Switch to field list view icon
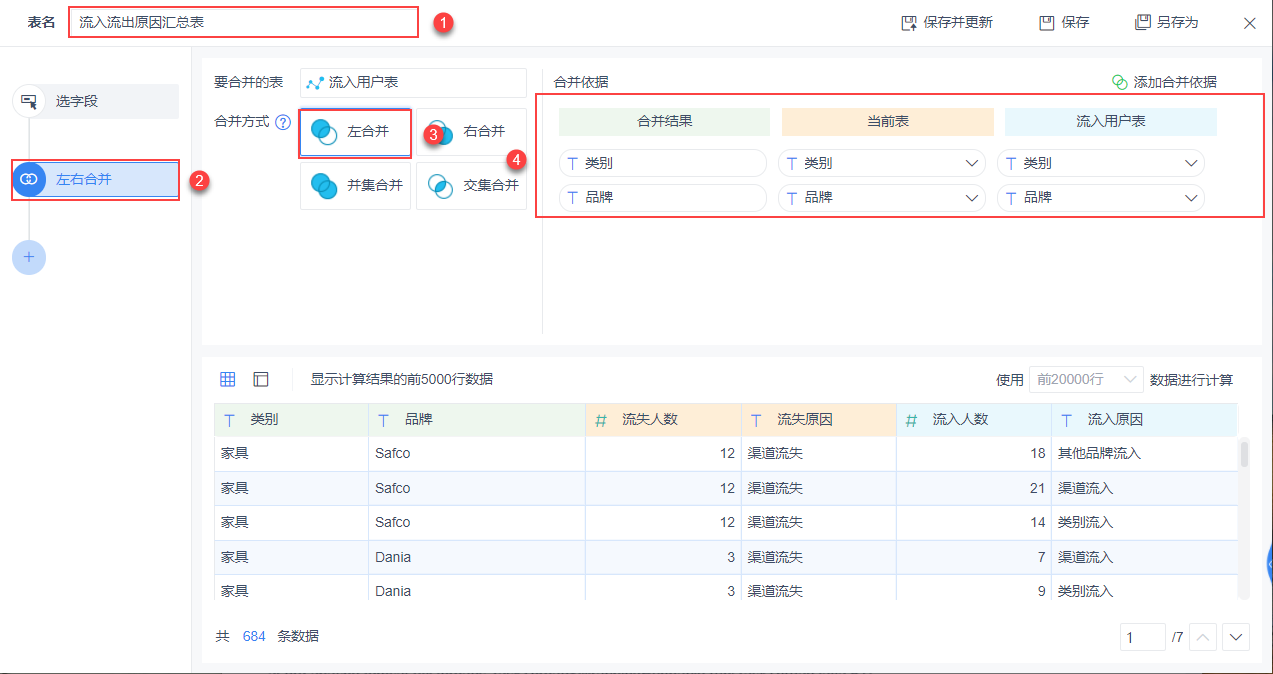 261,379
